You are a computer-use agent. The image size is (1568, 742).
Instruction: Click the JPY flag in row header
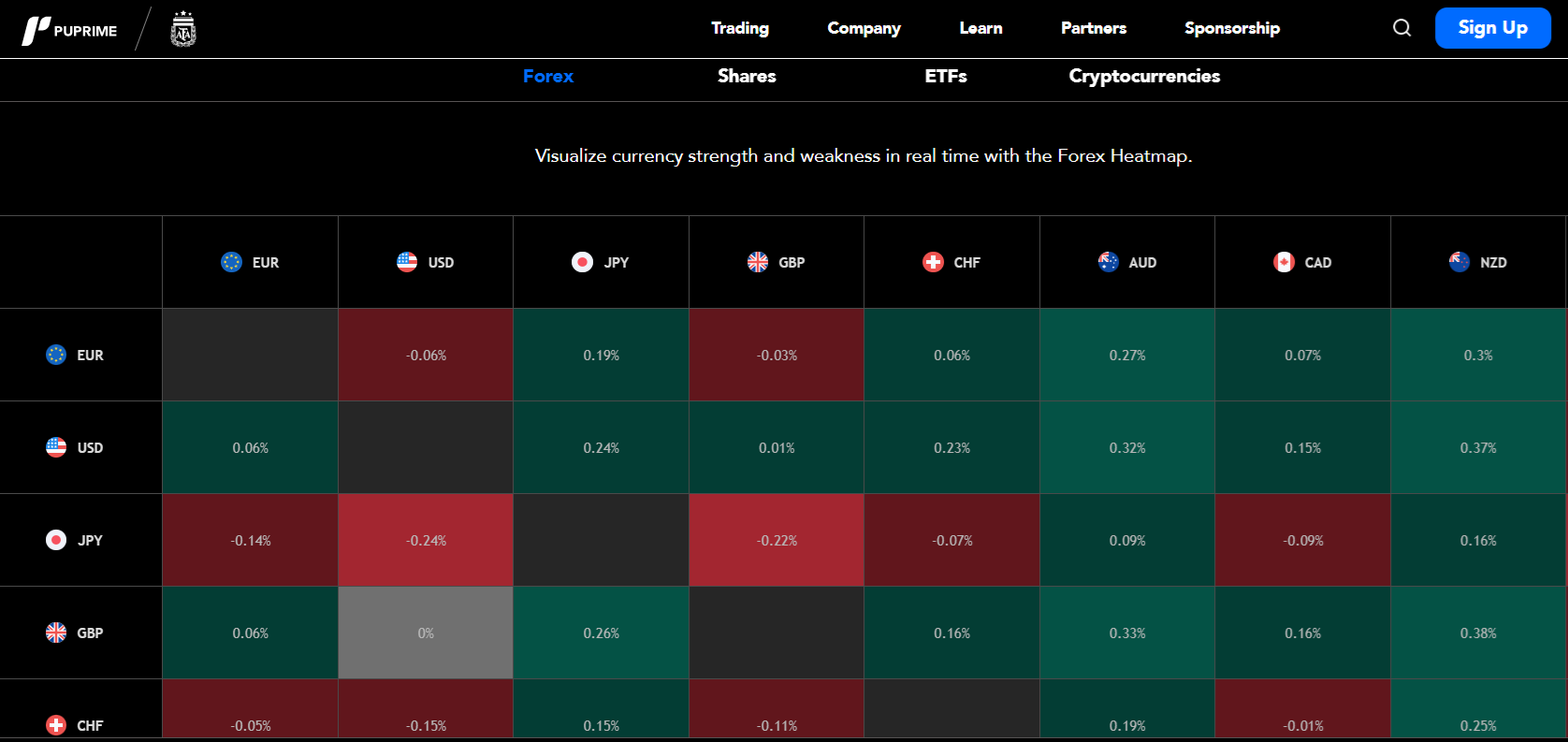(56, 540)
